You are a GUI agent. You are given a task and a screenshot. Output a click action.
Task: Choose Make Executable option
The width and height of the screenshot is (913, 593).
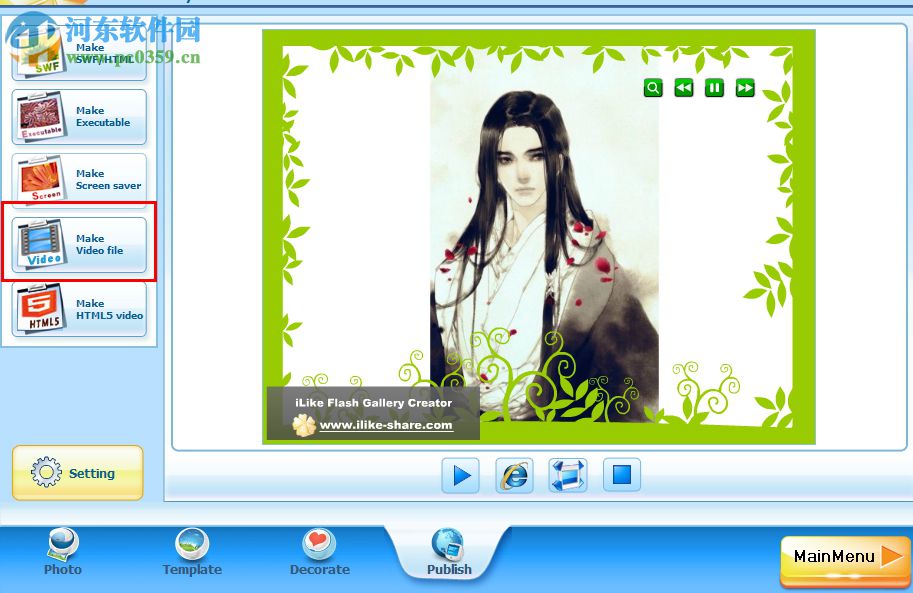click(79, 117)
